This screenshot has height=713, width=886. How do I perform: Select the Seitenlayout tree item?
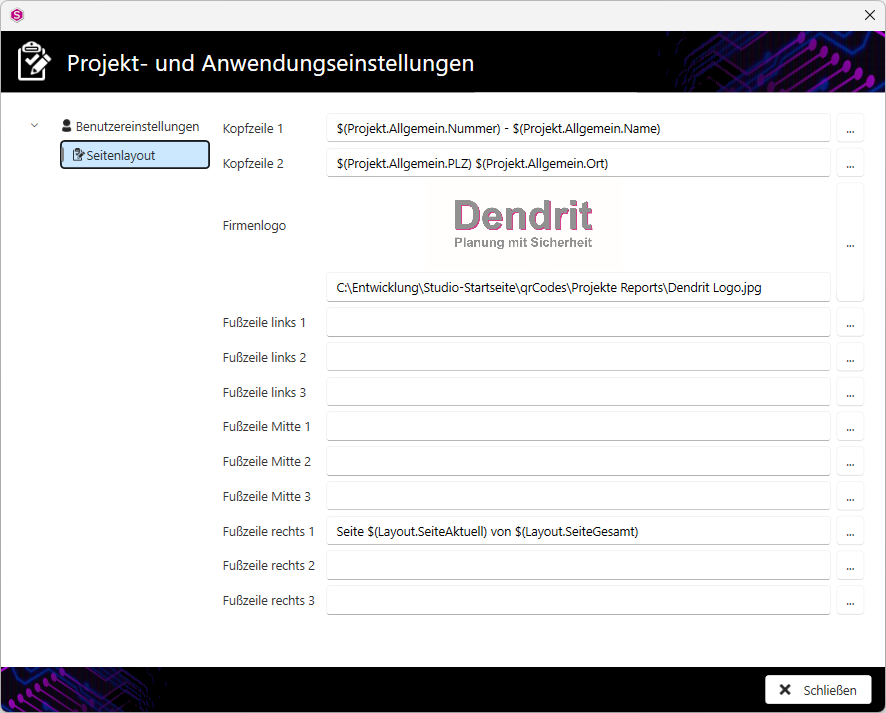coord(135,155)
